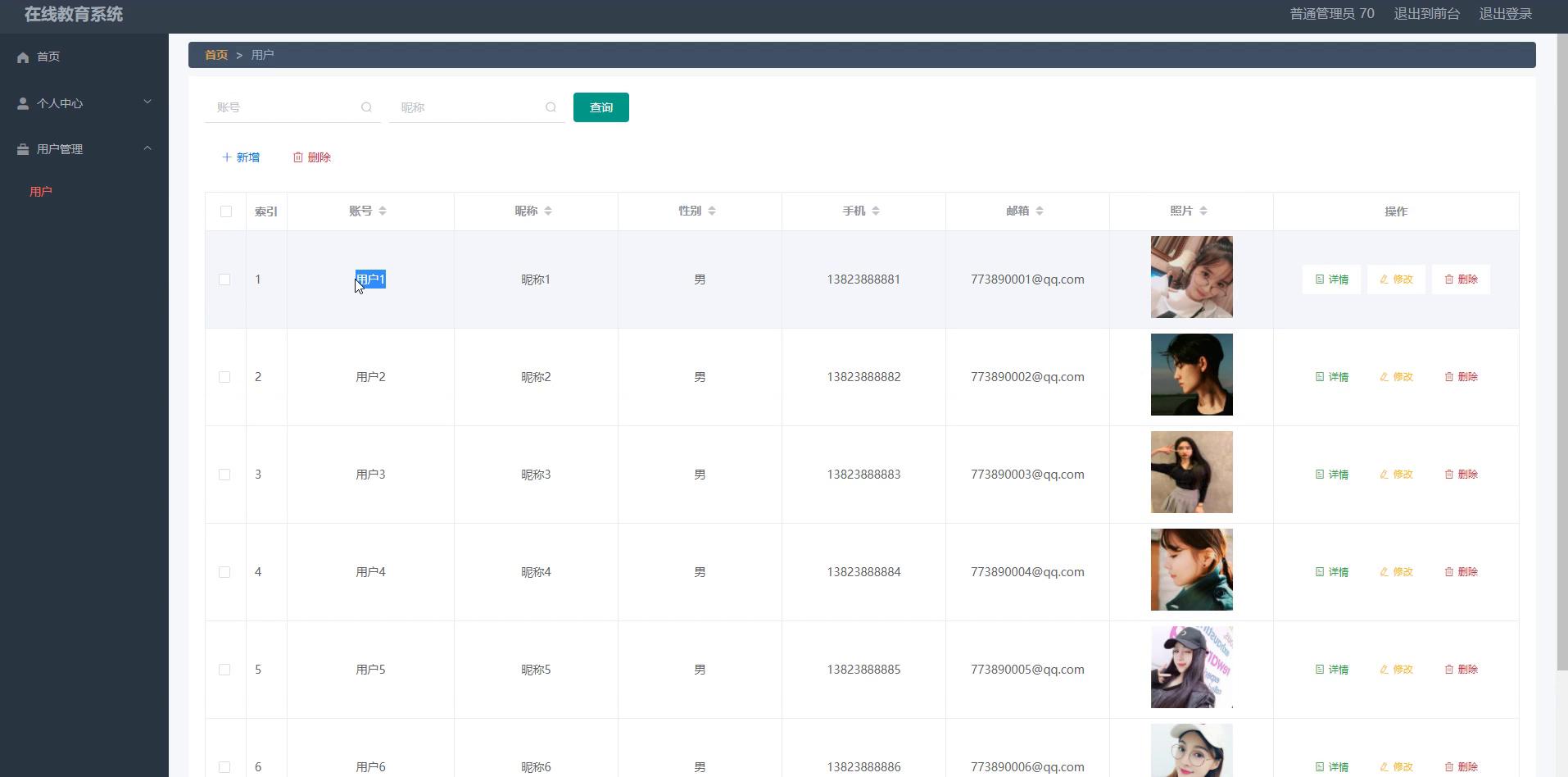1568x777 pixels.
Task: Click the plus icon for 新增
Action: [x=227, y=157]
